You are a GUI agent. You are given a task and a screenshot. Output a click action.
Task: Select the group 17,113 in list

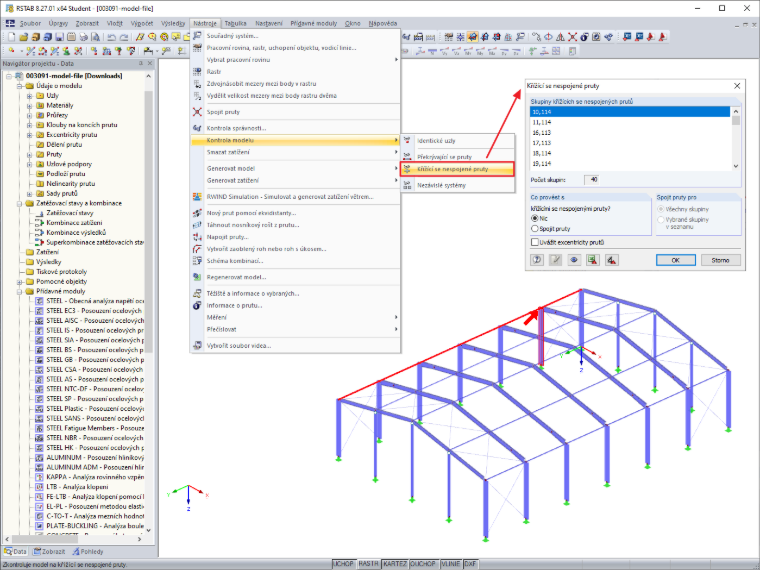(x=630, y=143)
